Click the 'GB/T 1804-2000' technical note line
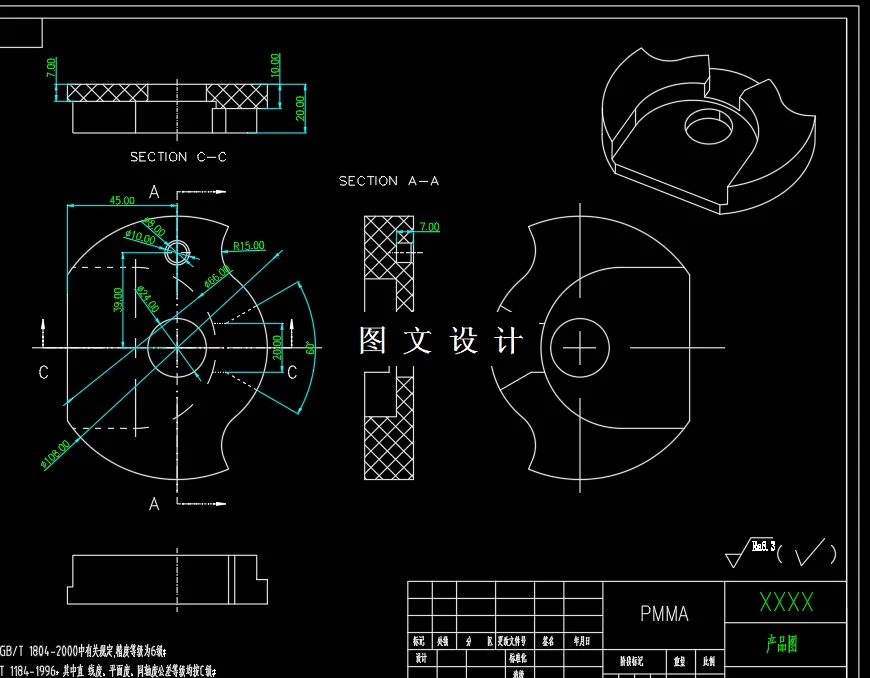Viewport: 870px width, 678px height. (83, 651)
